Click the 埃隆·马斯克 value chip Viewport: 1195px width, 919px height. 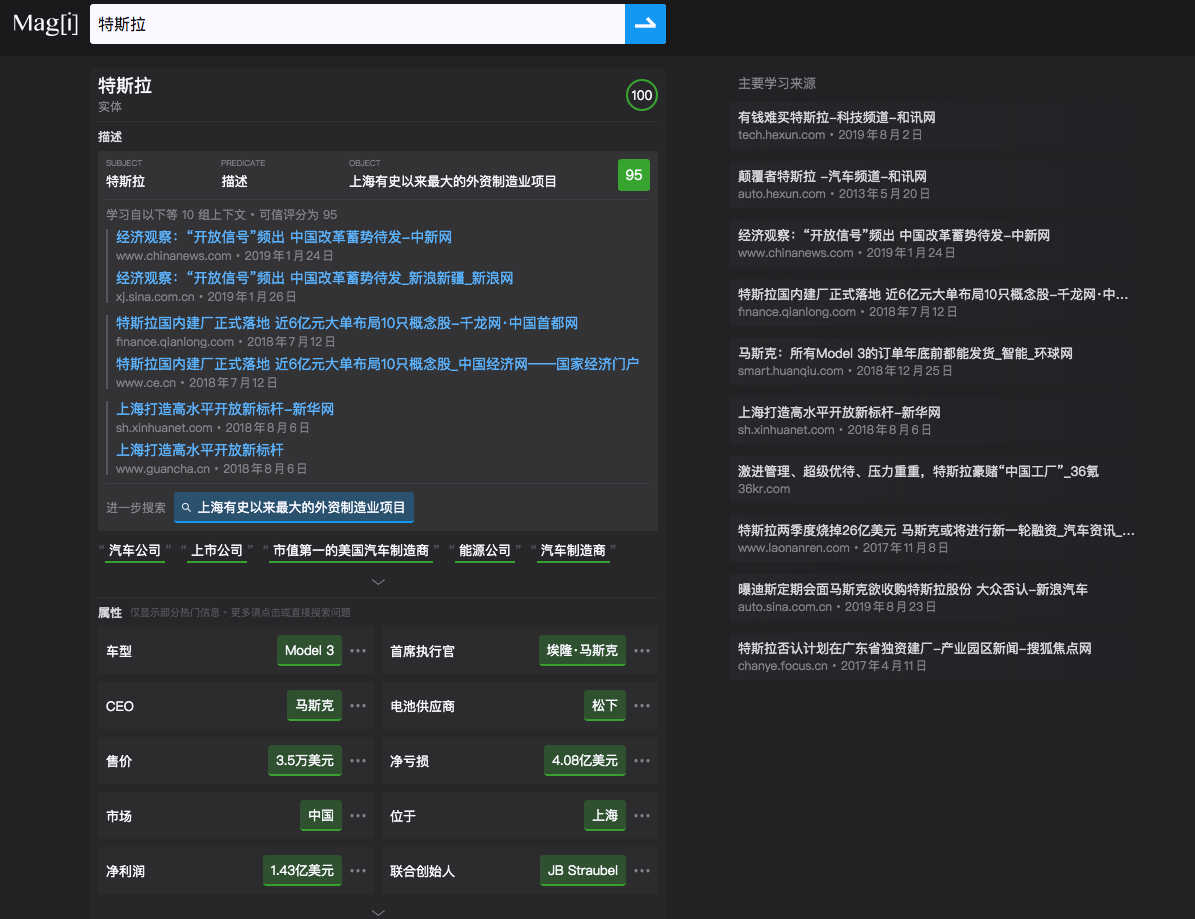click(582, 651)
